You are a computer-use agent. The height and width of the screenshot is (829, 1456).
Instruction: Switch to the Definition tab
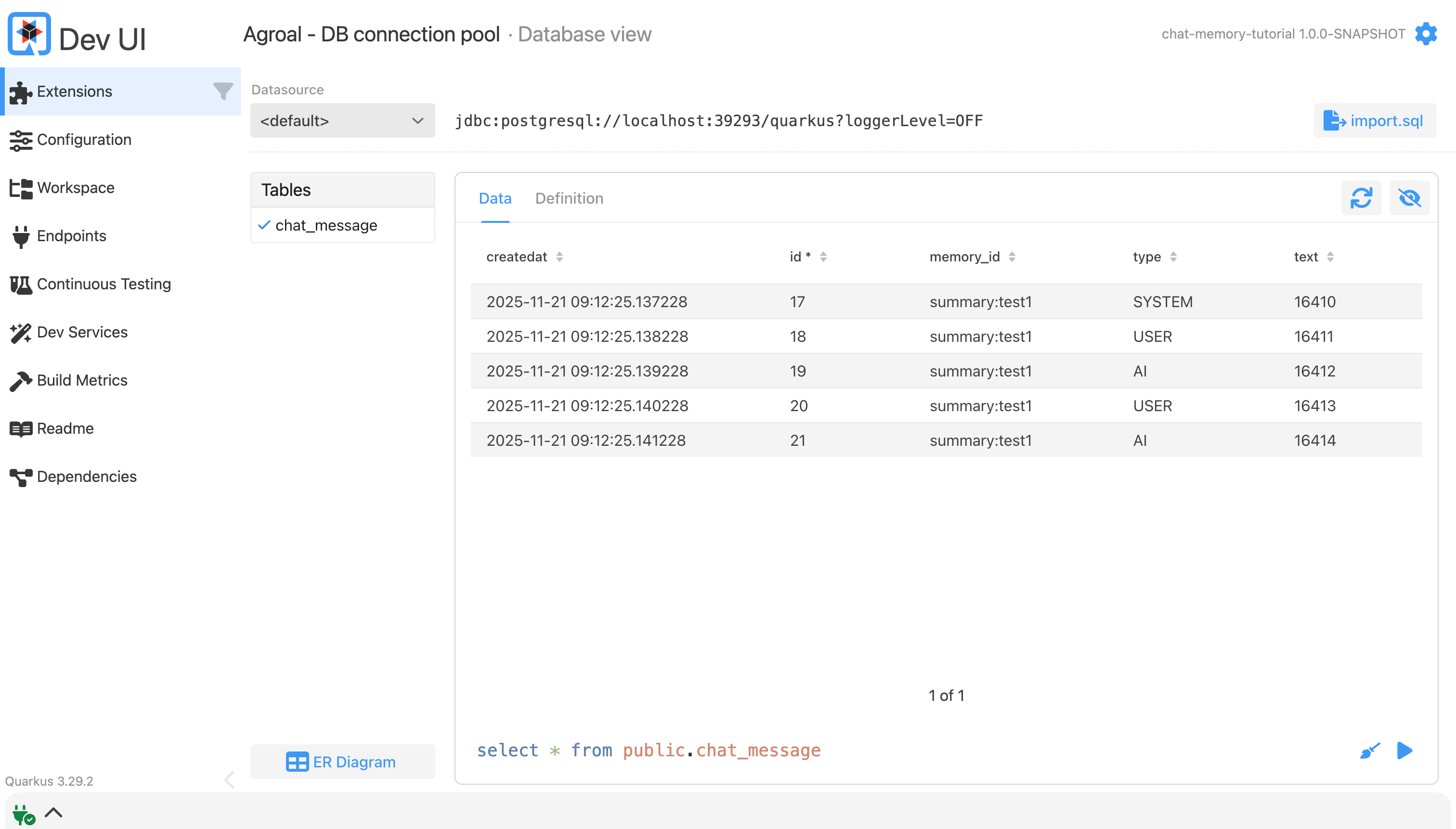tap(569, 198)
